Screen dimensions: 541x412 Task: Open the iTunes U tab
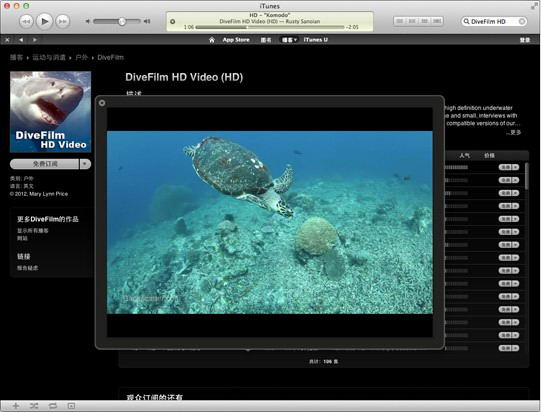tap(316, 40)
